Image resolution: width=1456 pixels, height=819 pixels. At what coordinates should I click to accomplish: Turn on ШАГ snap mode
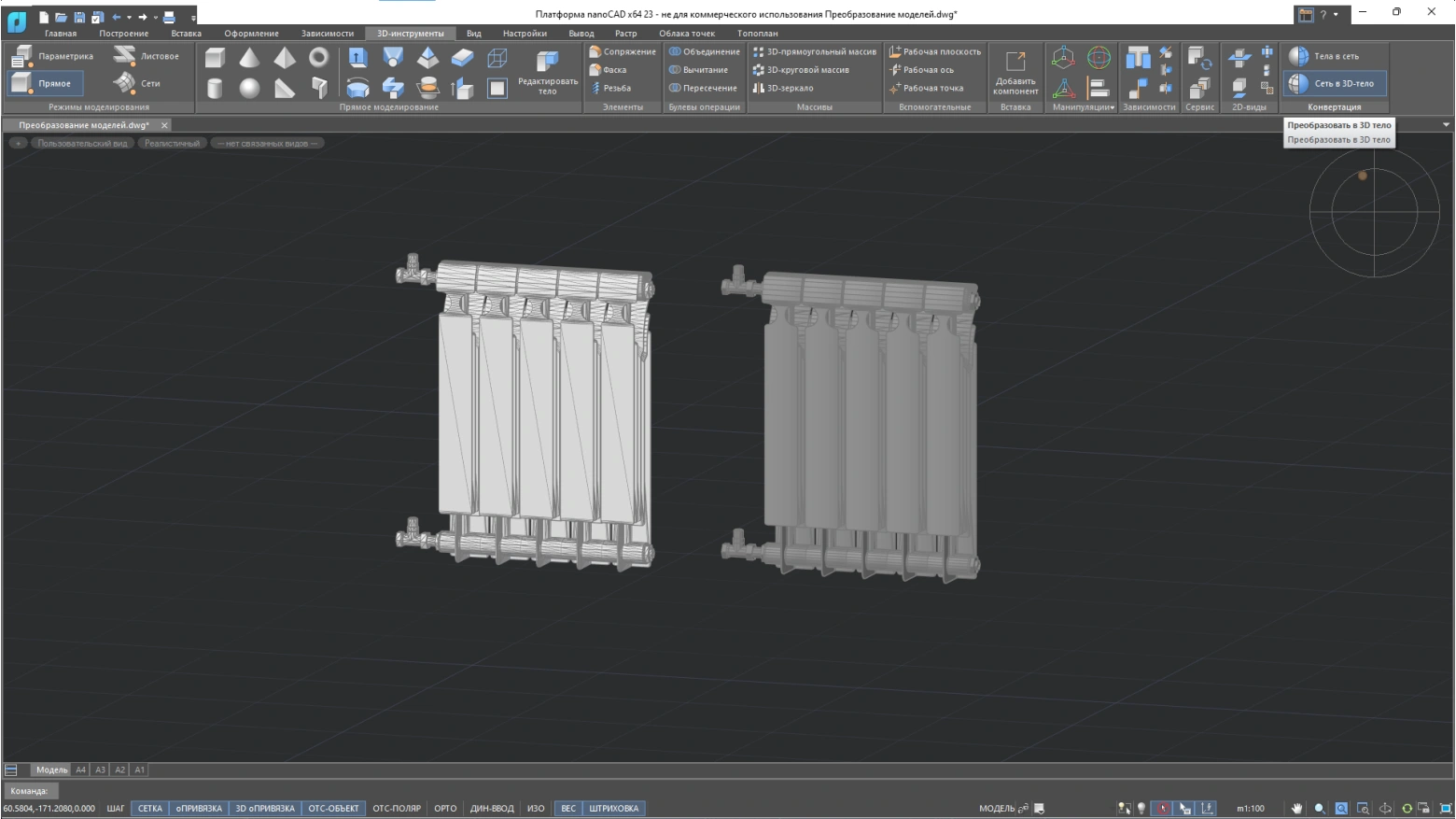(x=116, y=808)
